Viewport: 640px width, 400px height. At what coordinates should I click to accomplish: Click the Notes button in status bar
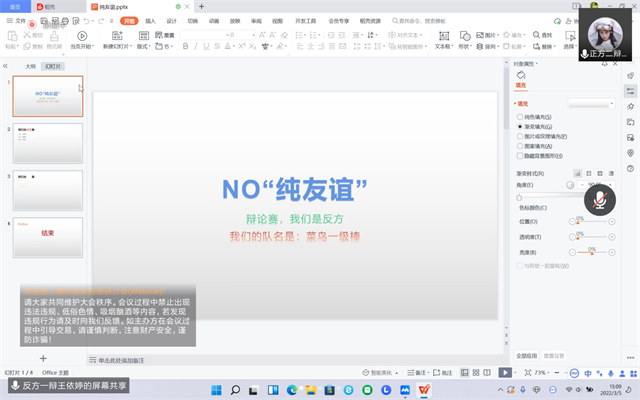[418, 373]
